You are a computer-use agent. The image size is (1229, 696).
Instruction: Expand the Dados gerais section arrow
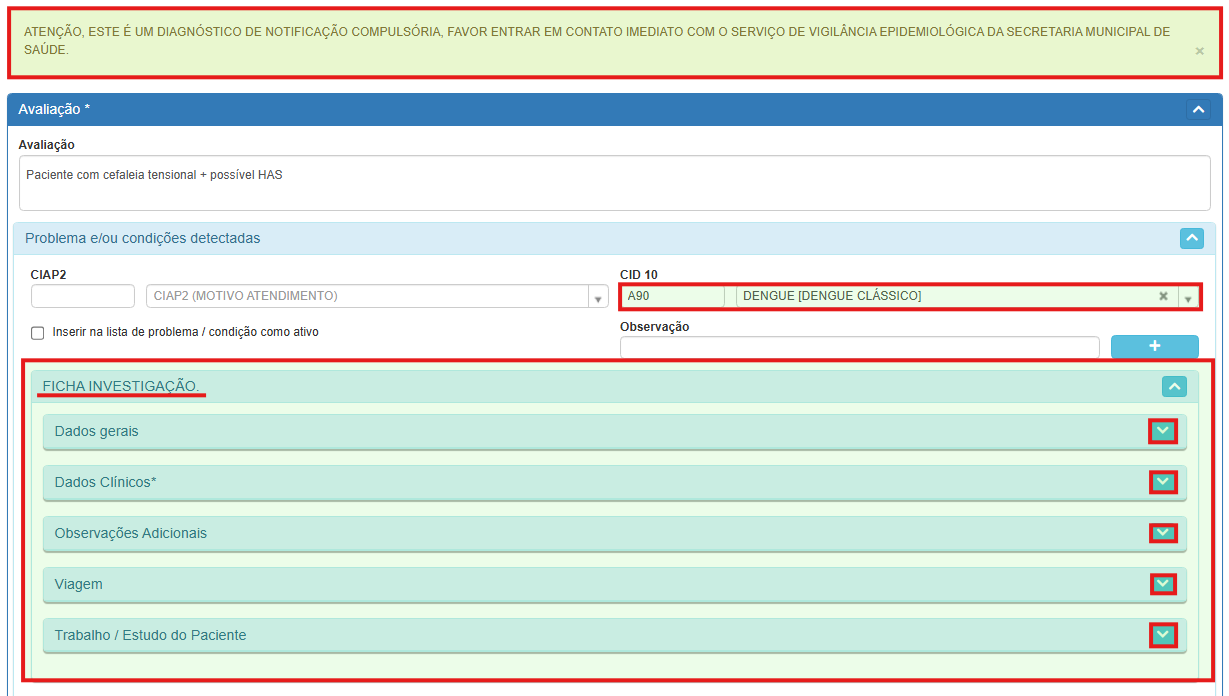pyautogui.click(x=1162, y=431)
